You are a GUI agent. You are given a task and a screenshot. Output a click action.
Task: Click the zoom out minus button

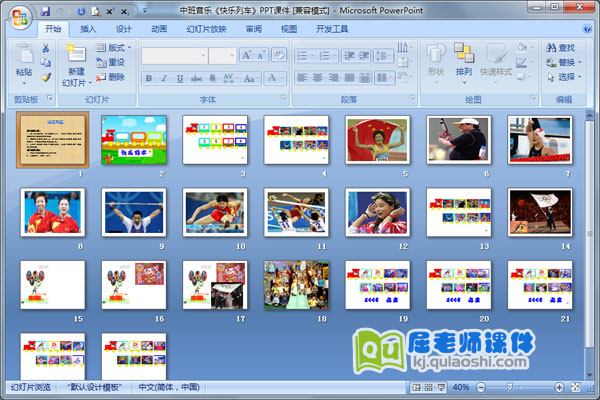pos(481,387)
